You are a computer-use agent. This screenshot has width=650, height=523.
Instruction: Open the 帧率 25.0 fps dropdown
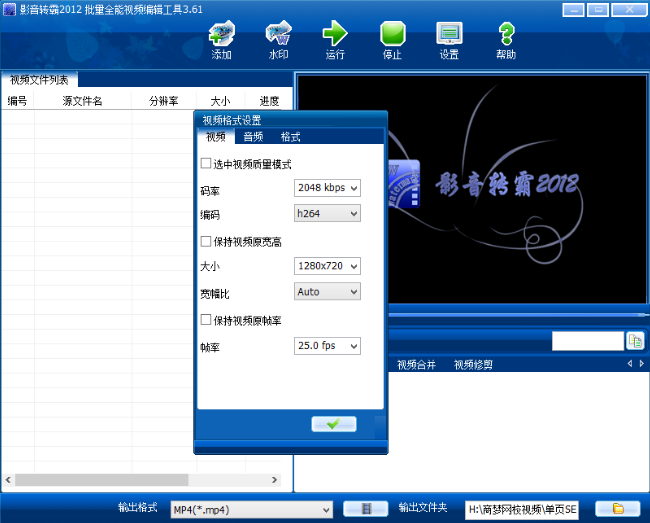tap(327, 346)
